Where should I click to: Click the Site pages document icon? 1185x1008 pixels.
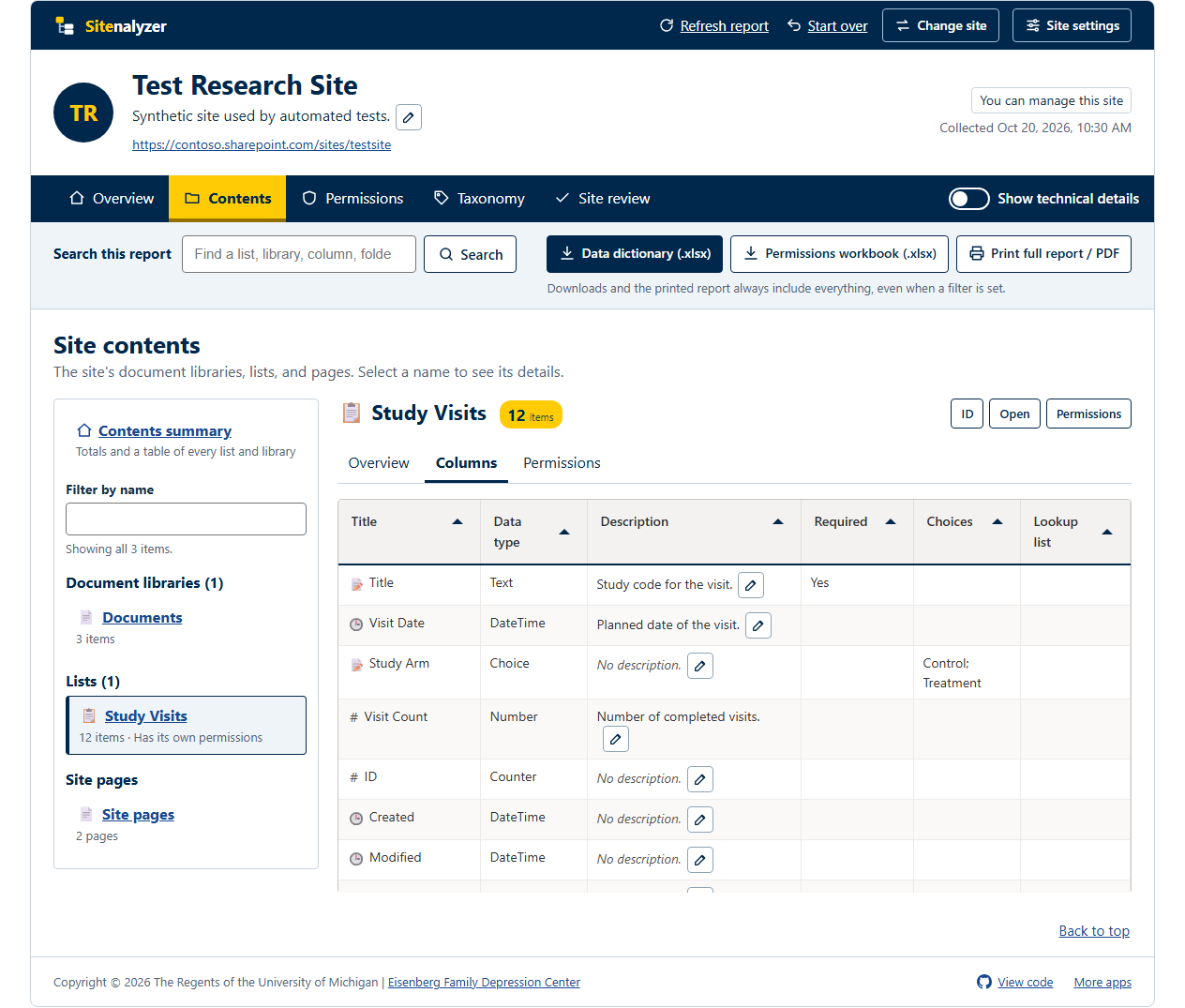pyautogui.click(x=86, y=814)
